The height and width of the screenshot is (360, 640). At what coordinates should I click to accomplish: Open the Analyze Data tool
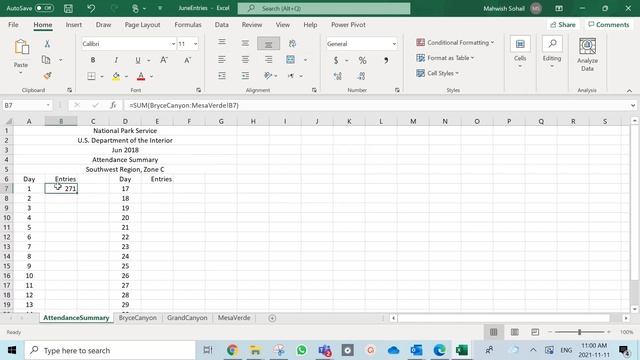pyautogui.click(x=587, y=54)
